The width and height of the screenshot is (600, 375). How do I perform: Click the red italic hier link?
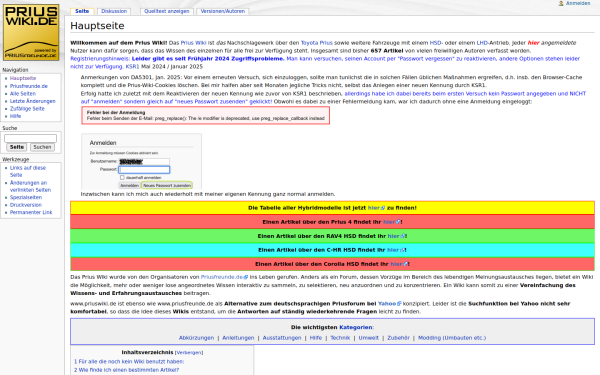pos(533,43)
